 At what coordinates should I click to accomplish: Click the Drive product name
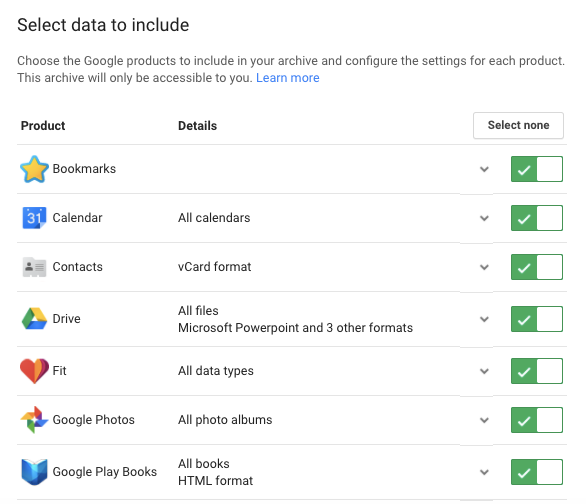(x=67, y=319)
